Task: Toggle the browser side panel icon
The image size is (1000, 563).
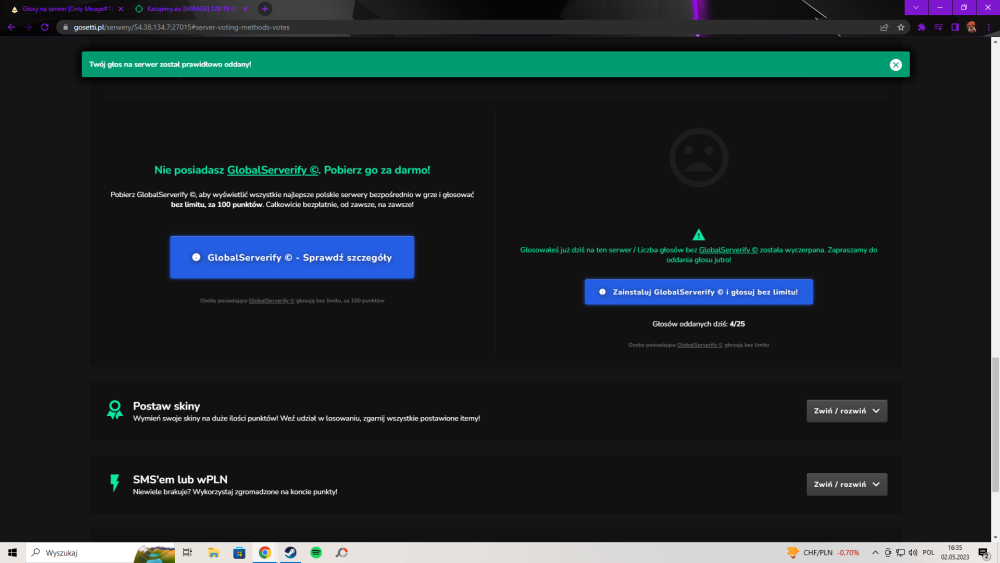Action: coord(955,27)
